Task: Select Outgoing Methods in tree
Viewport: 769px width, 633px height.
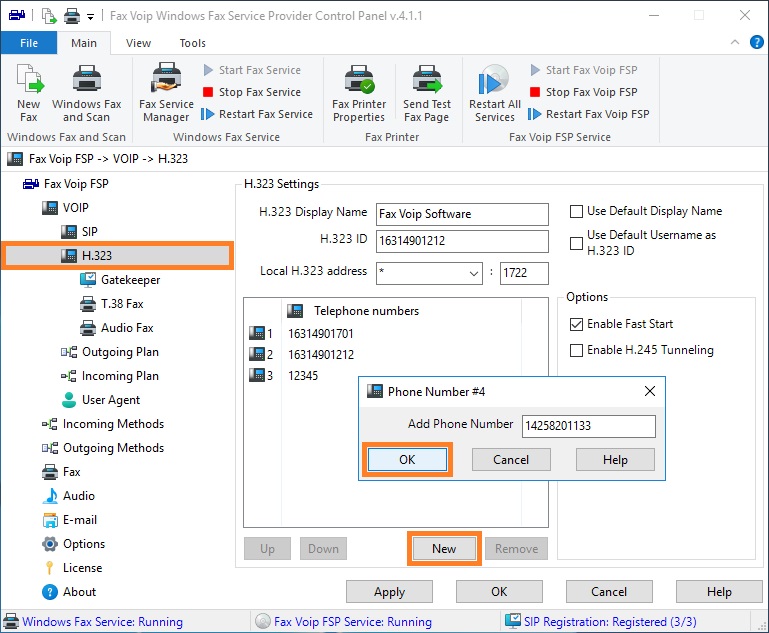Action: coord(103,448)
